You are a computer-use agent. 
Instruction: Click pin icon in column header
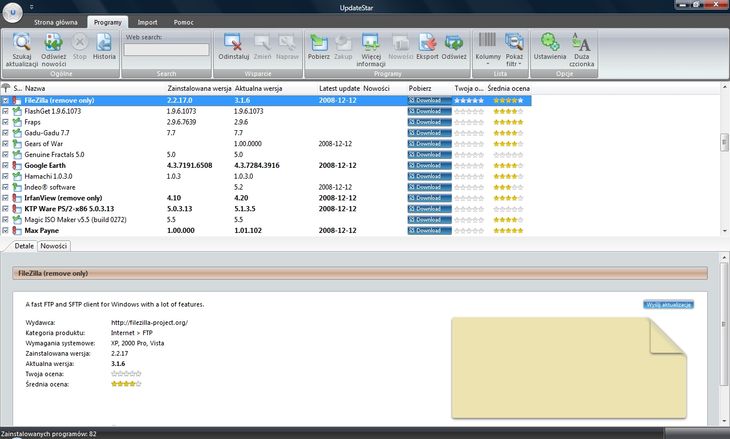tap(6, 88)
